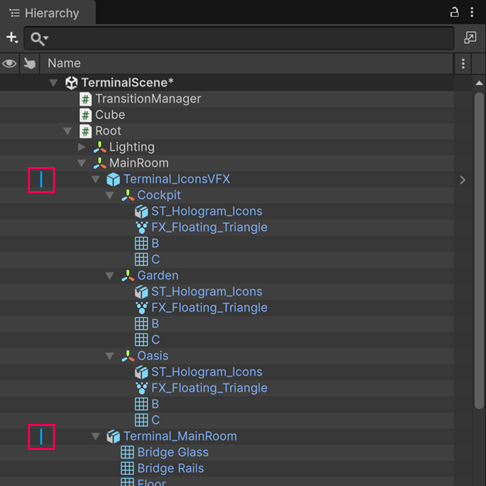486x486 pixels.
Task: Click ST_Hologram_Icons model icon under Oasis
Action: (141, 372)
